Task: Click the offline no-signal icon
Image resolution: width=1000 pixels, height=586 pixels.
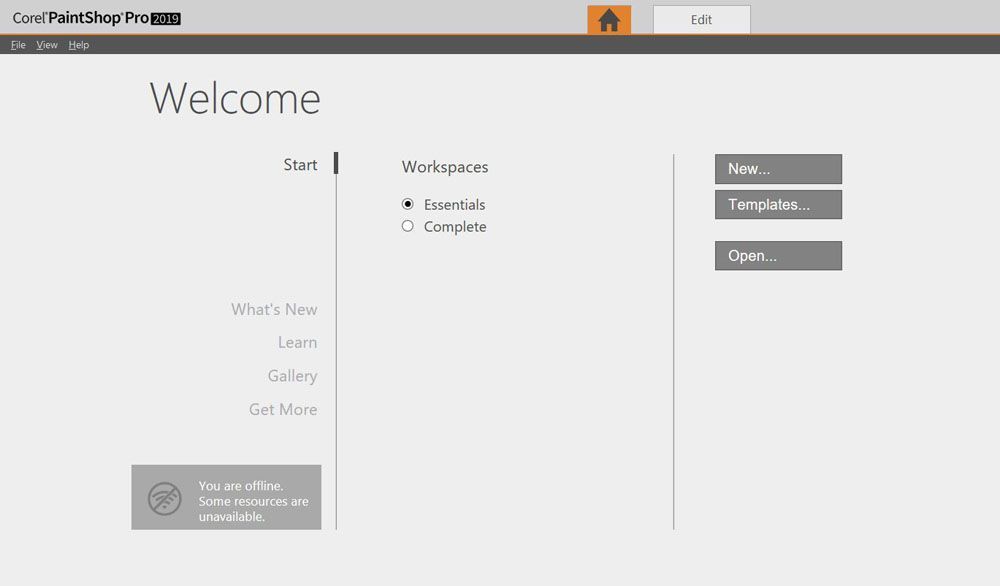Action: tap(165, 498)
